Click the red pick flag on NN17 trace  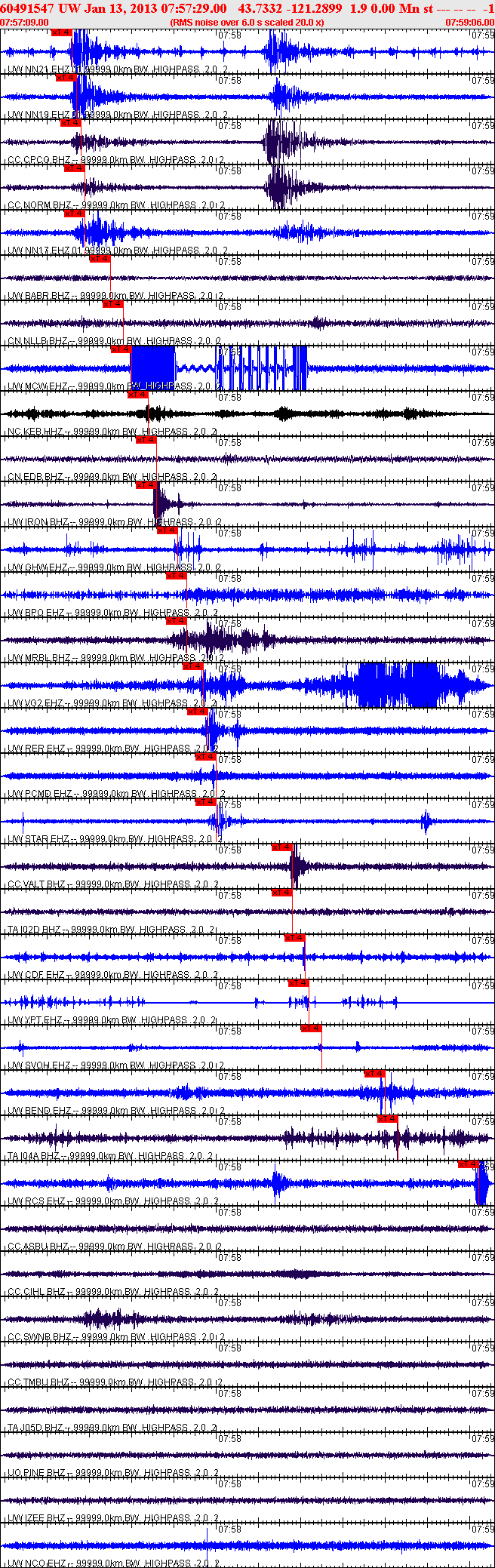tap(74, 213)
